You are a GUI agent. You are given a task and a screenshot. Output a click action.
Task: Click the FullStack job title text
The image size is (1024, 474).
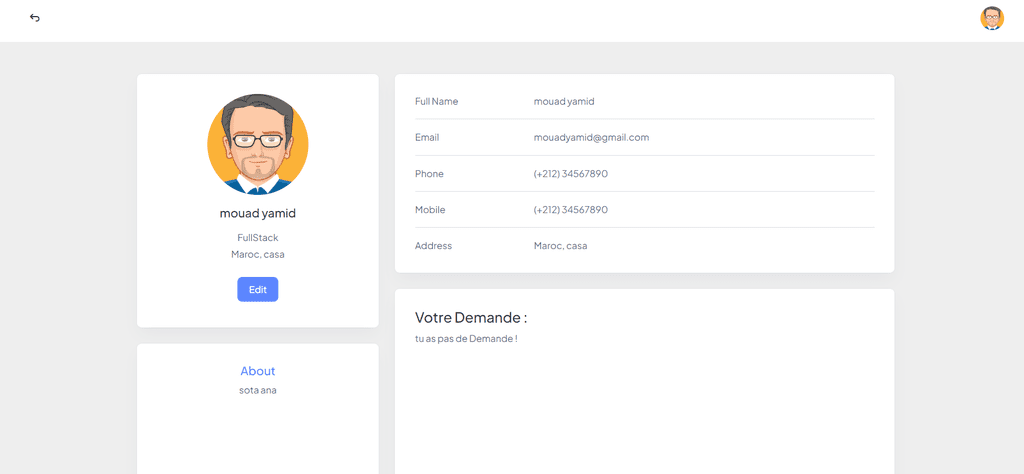(x=258, y=238)
